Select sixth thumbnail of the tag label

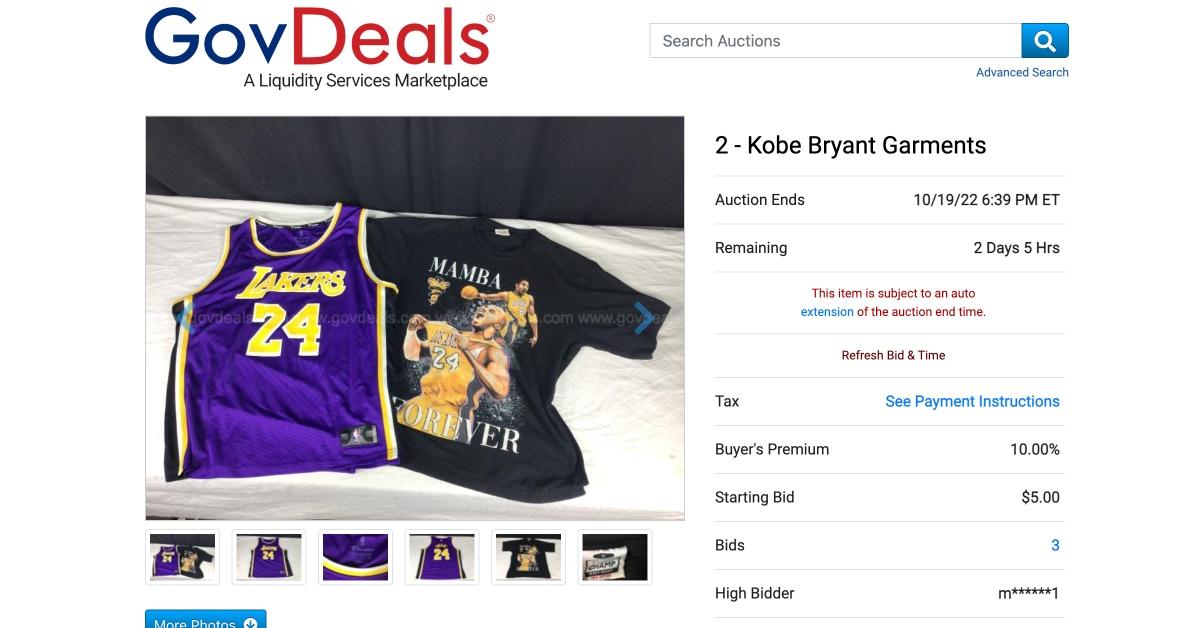615,557
